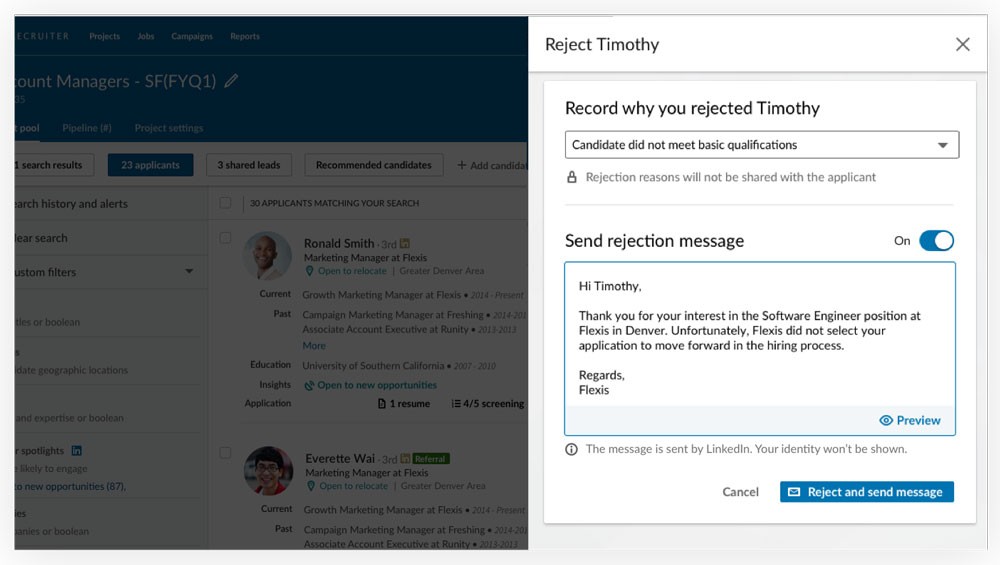
Task: Switch to the Project settings tab
Action: 169,128
